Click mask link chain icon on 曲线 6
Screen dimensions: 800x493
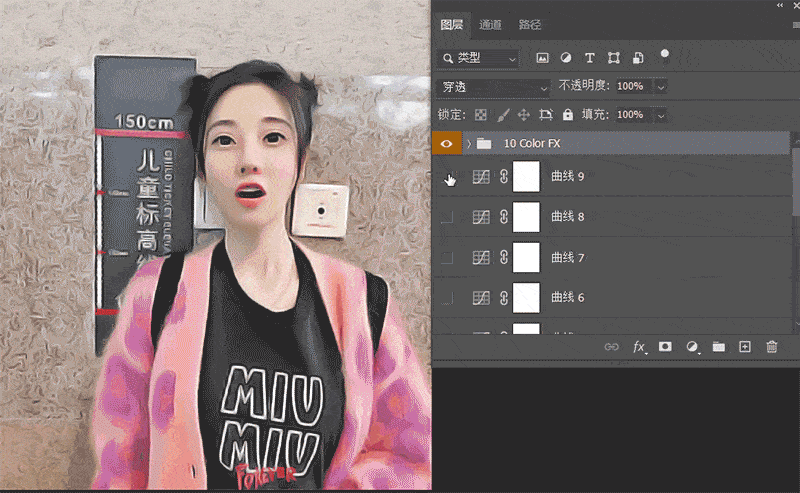pos(504,298)
